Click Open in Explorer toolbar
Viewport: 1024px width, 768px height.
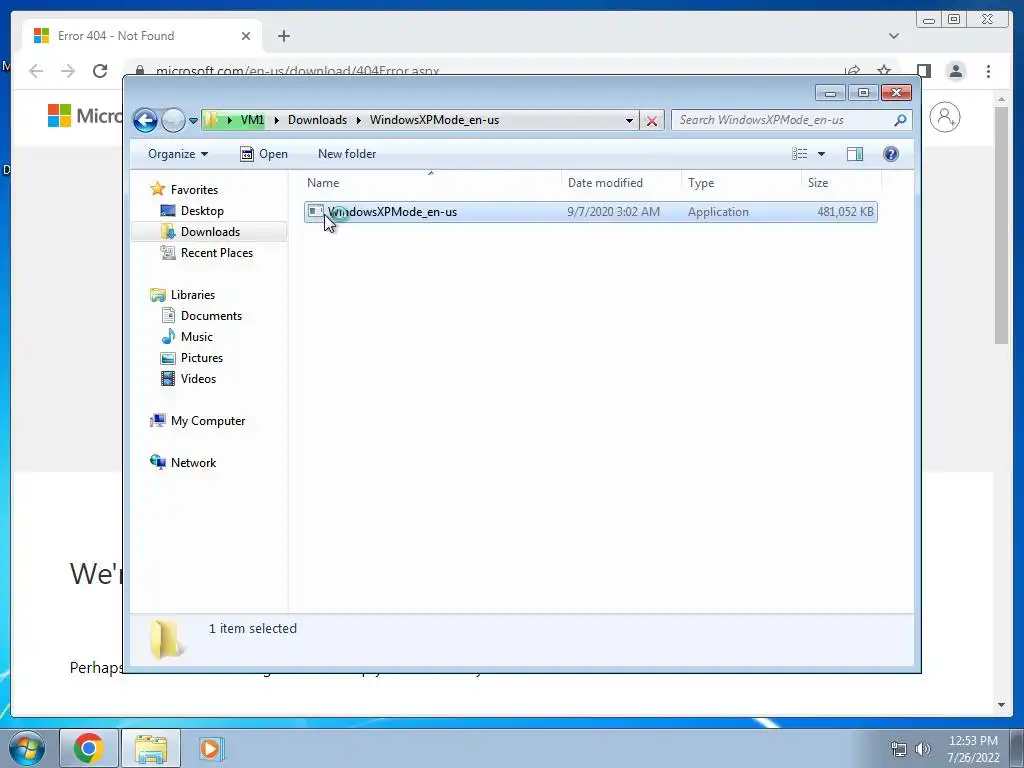pos(264,154)
